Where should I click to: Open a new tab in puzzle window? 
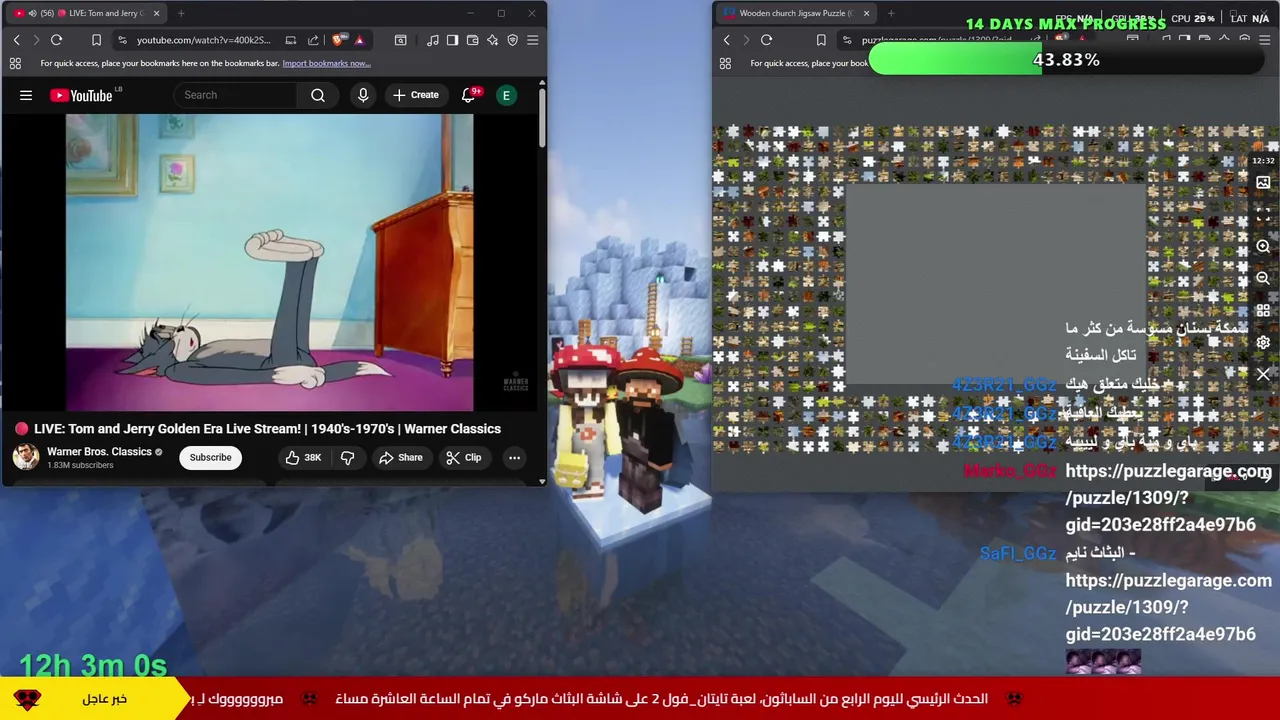[891, 13]
